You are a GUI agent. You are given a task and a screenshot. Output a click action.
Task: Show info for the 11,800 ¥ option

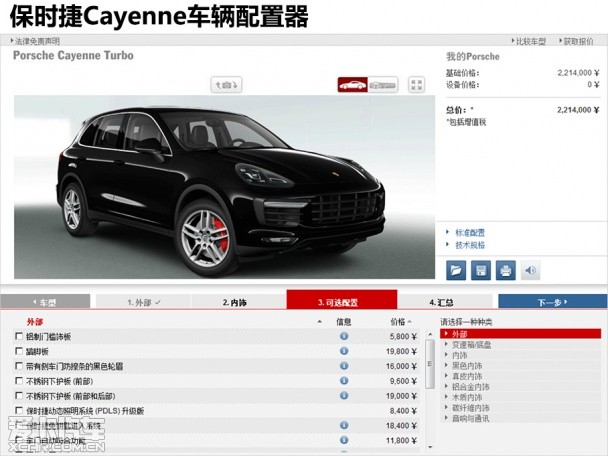point(344,440)
